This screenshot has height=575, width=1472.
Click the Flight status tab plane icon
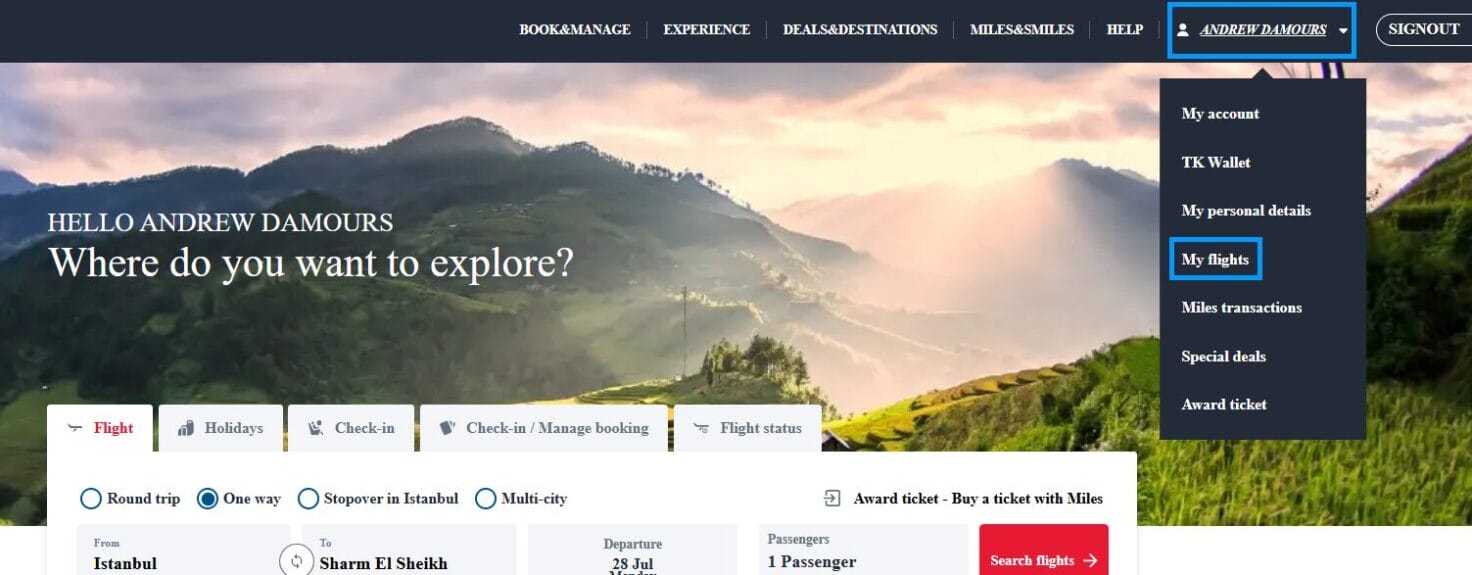coord(701,428)
